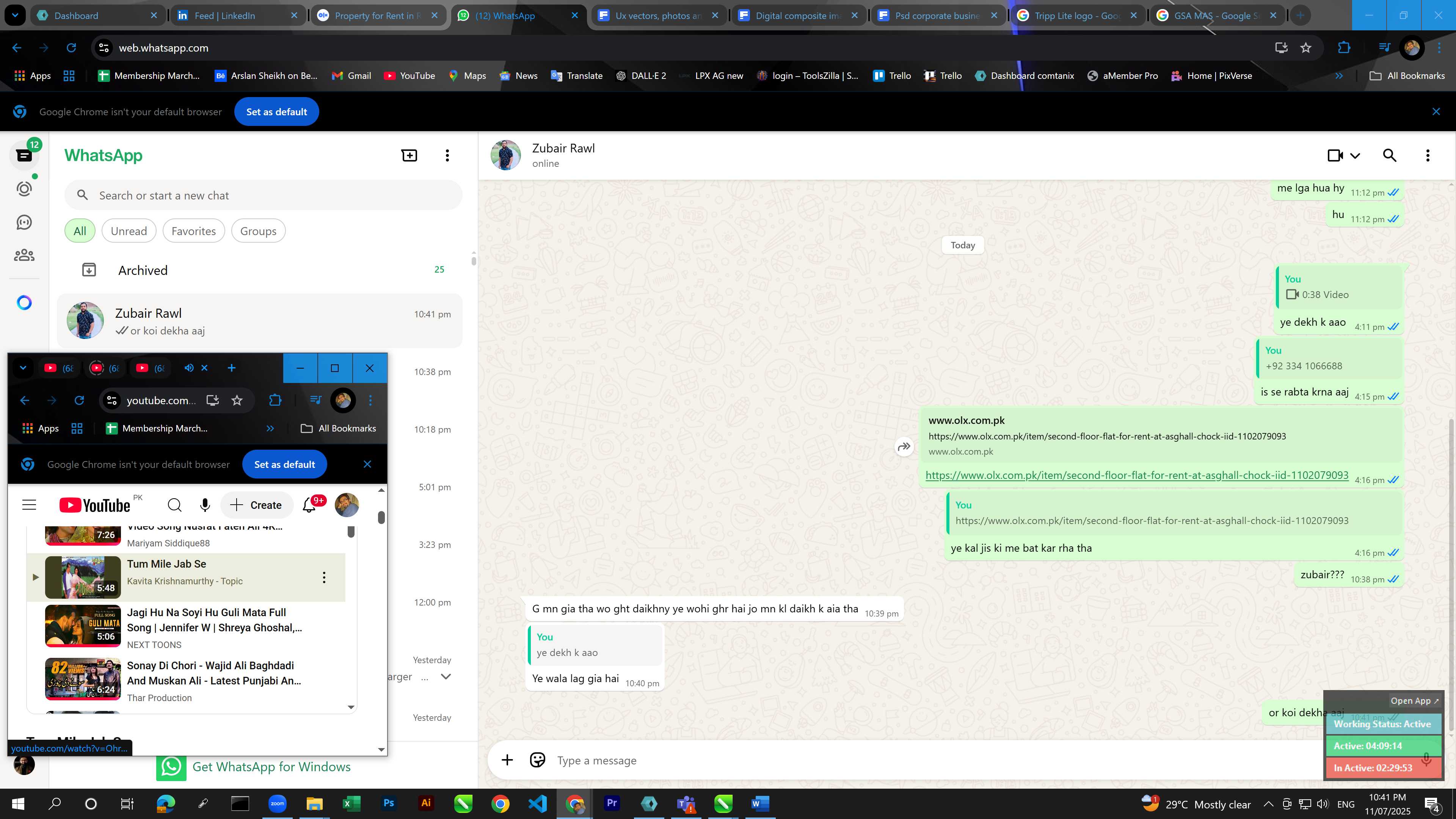Image resolution: width=1456 pixels, height=819 pixels.
Task: Open taskbar volume icon
Action: (x=1322, y=804)
